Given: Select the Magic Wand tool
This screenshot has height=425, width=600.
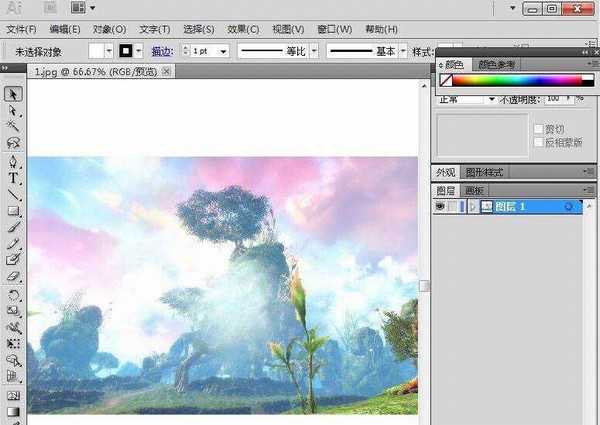Looking at the screenshot, I should click(x=14, y=126).
